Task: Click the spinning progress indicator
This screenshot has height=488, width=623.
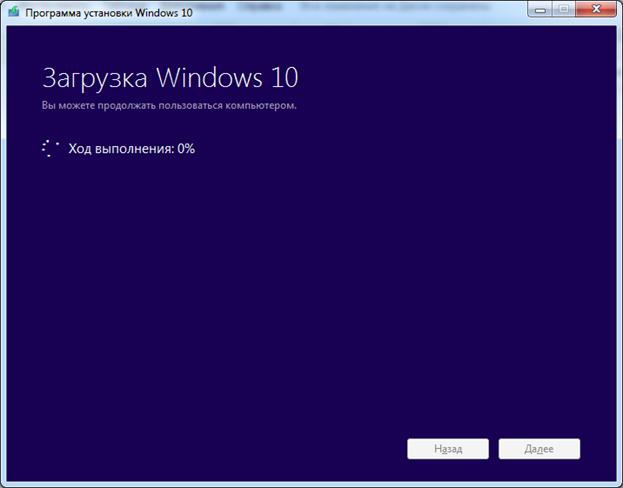Action: [x=51, y=149]
